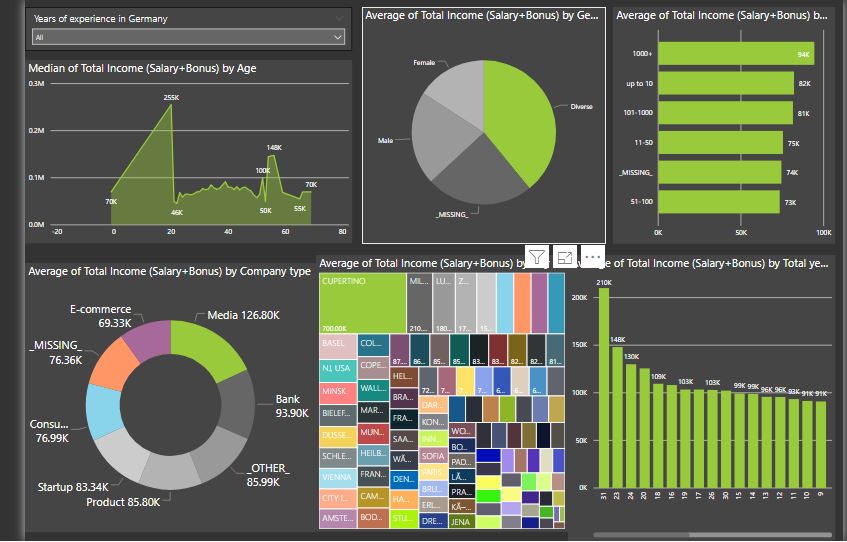Click the filter icon above the treemap
The width and height of the screenshot is (847, 542).
(x=536, y=257)
